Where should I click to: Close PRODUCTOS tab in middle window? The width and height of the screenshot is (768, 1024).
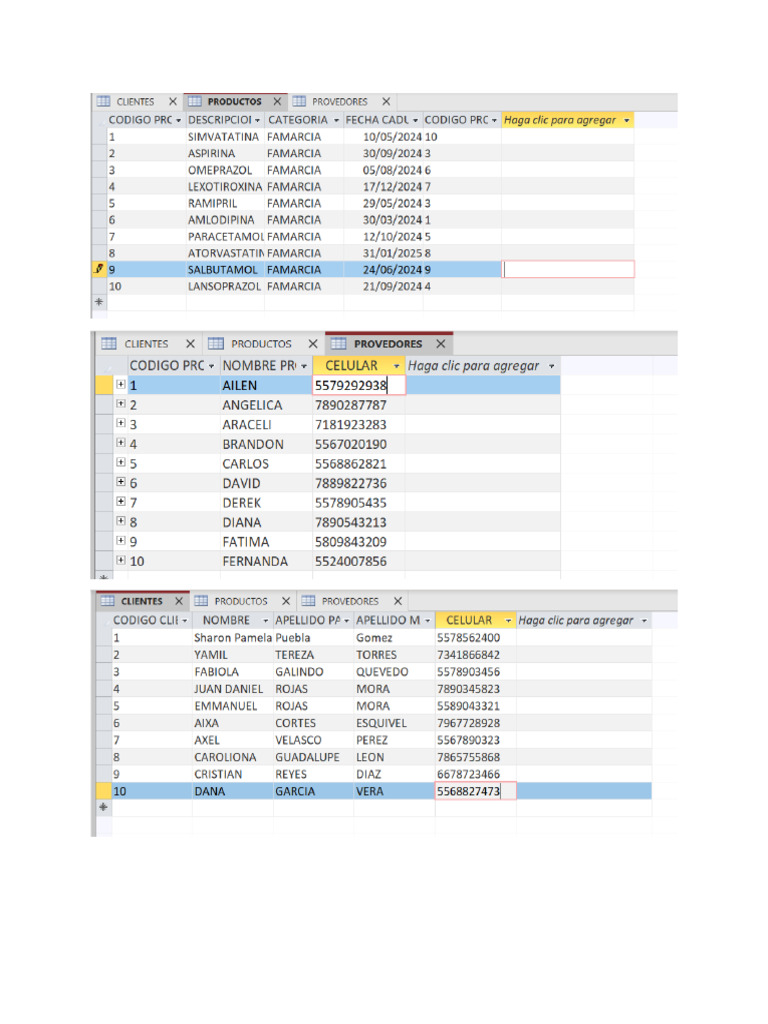[313, 344]
